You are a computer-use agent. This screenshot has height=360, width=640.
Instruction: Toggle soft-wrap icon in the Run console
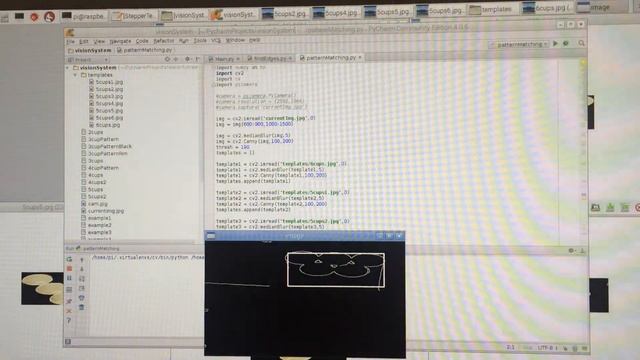(x=82, y=279)
